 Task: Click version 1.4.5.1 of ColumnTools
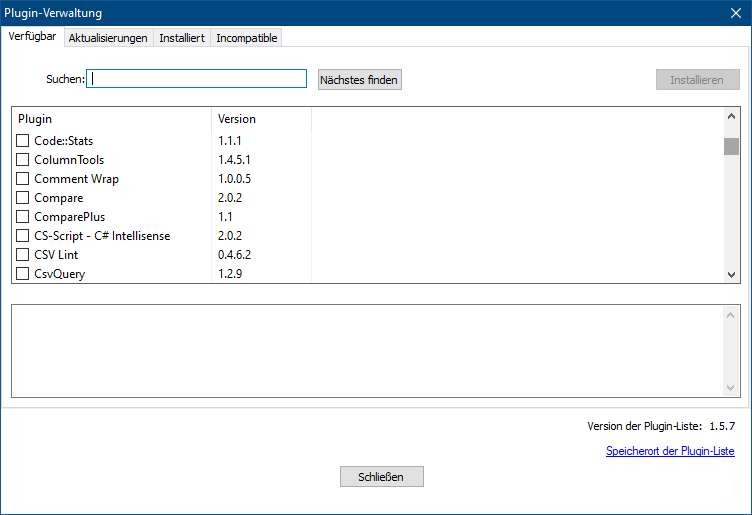pyautogui.click(x=234, y=160)
